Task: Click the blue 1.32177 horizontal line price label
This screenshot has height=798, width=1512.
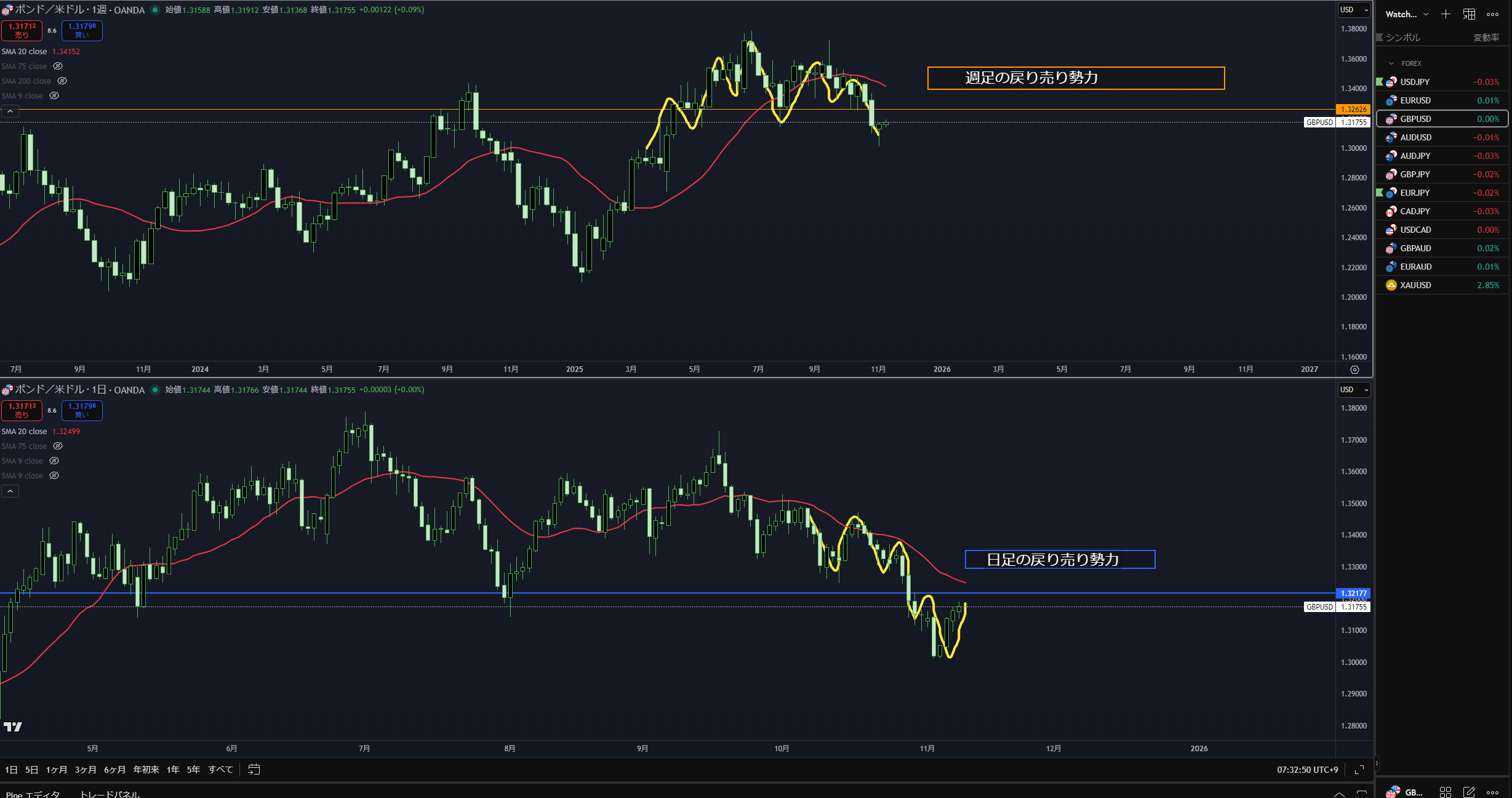Action: tap(1353, 594)
